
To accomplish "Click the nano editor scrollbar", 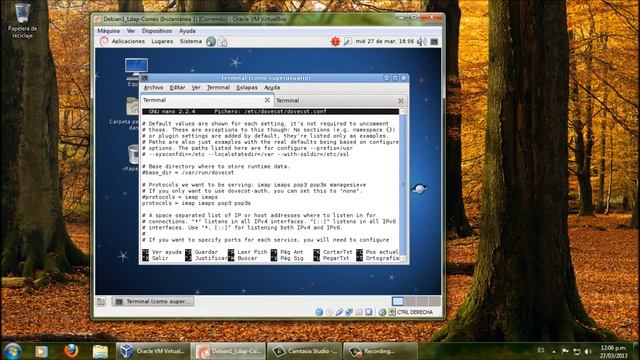I will [403, 185].
